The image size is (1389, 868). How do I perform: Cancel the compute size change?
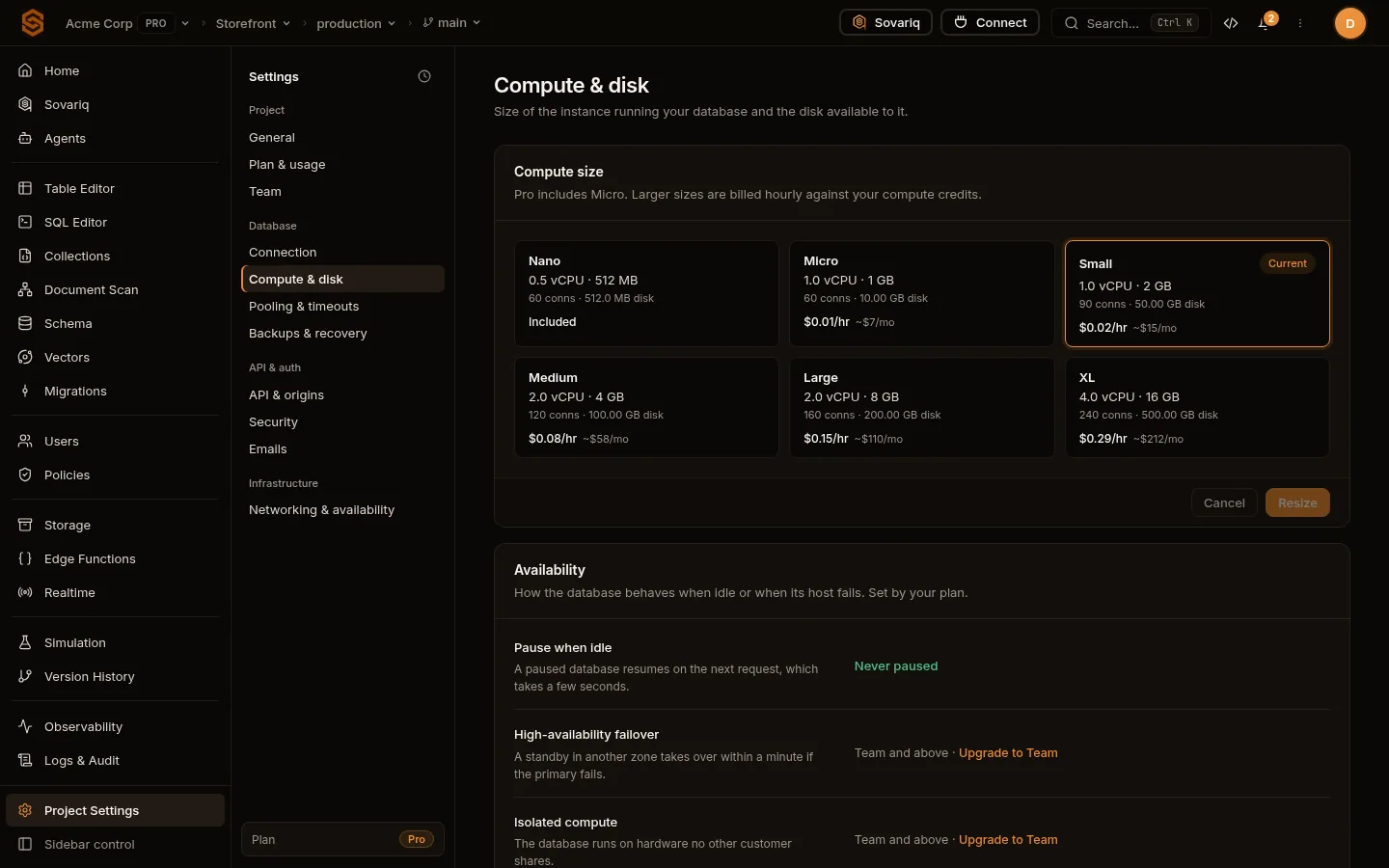[1224, 502]
